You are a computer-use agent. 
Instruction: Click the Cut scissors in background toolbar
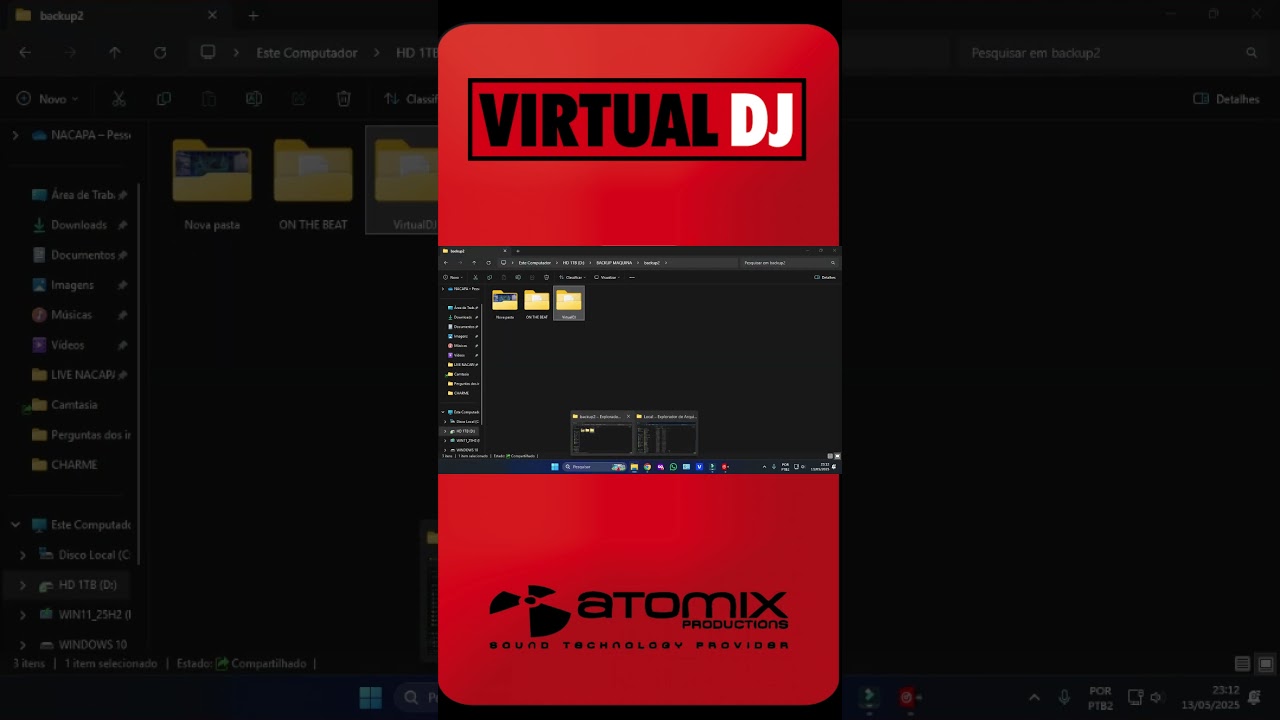pos(118,99)
